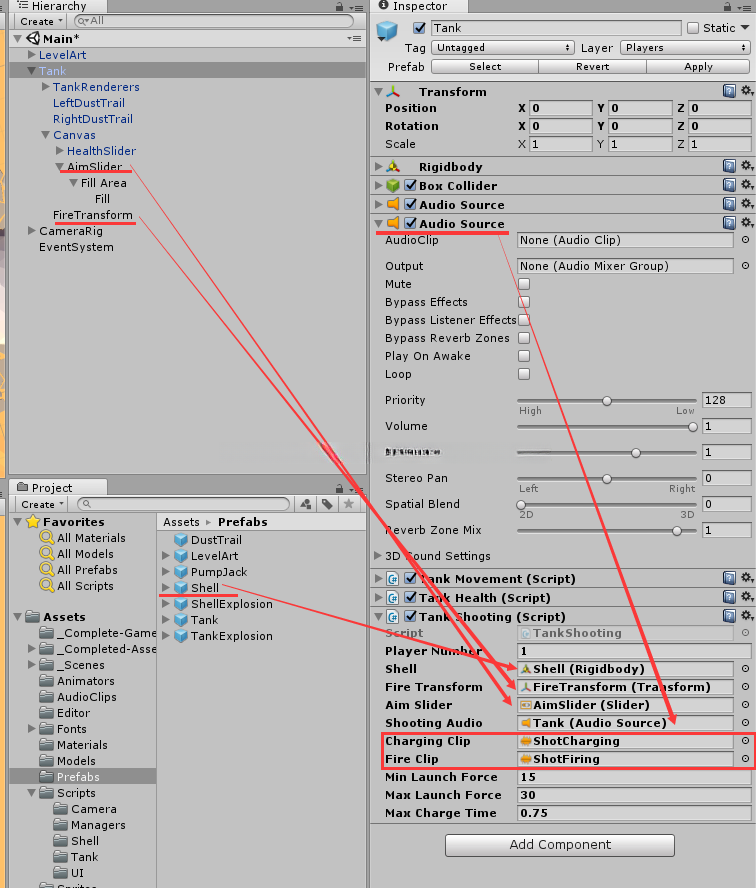Click the Assets breadcrumb in Project path
756x888 pixels.
181,522
